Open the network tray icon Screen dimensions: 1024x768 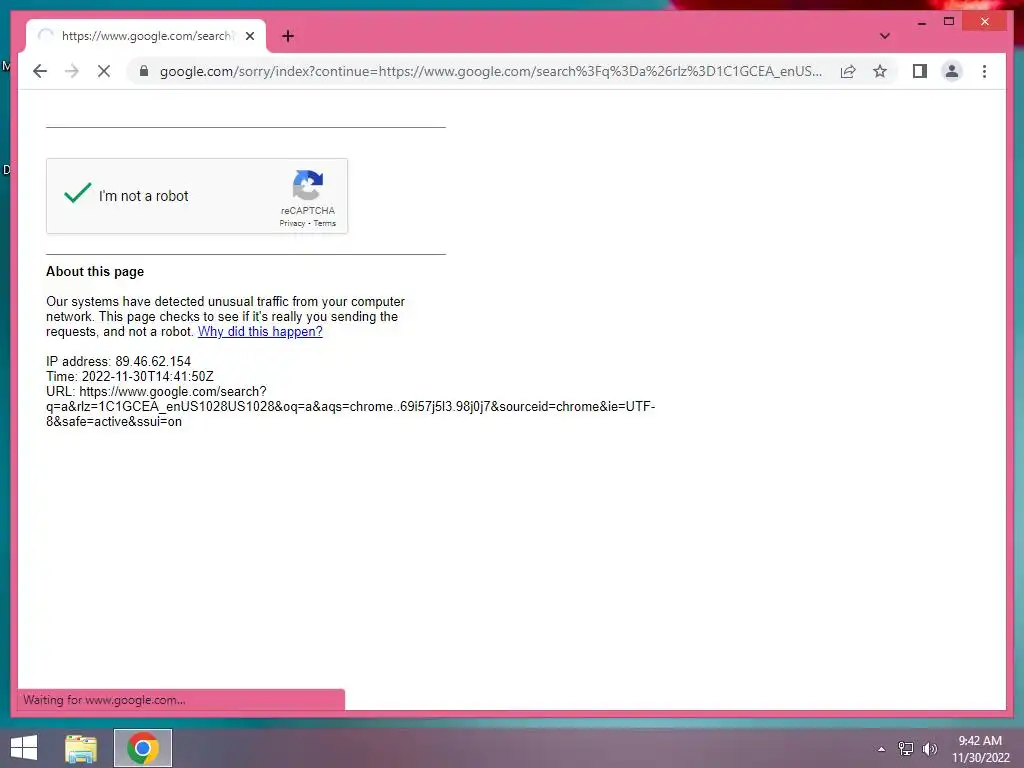[906, 749]
